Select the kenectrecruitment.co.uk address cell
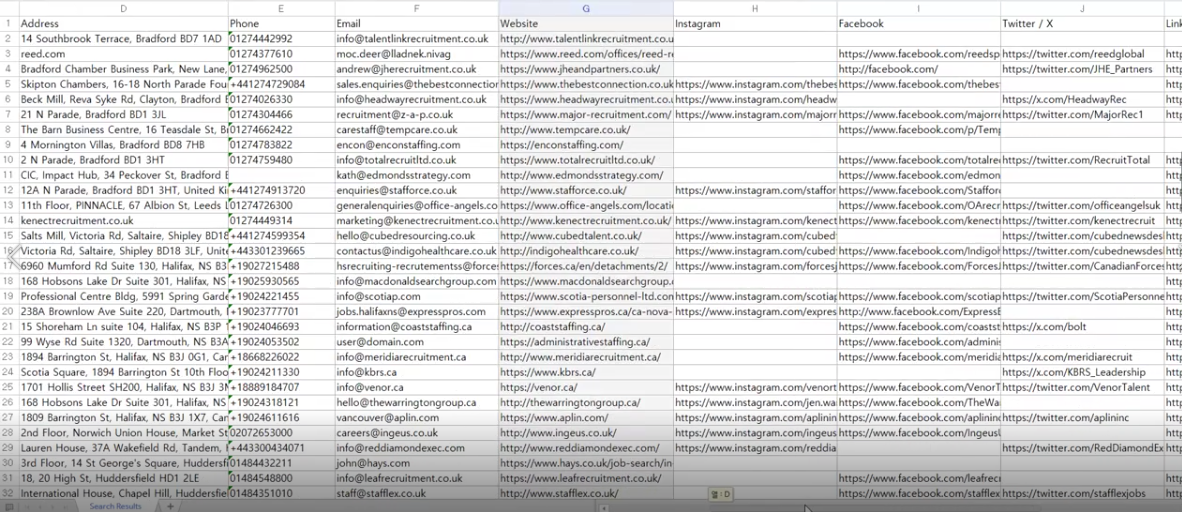The image size is (1182, 512). point(124,221)
